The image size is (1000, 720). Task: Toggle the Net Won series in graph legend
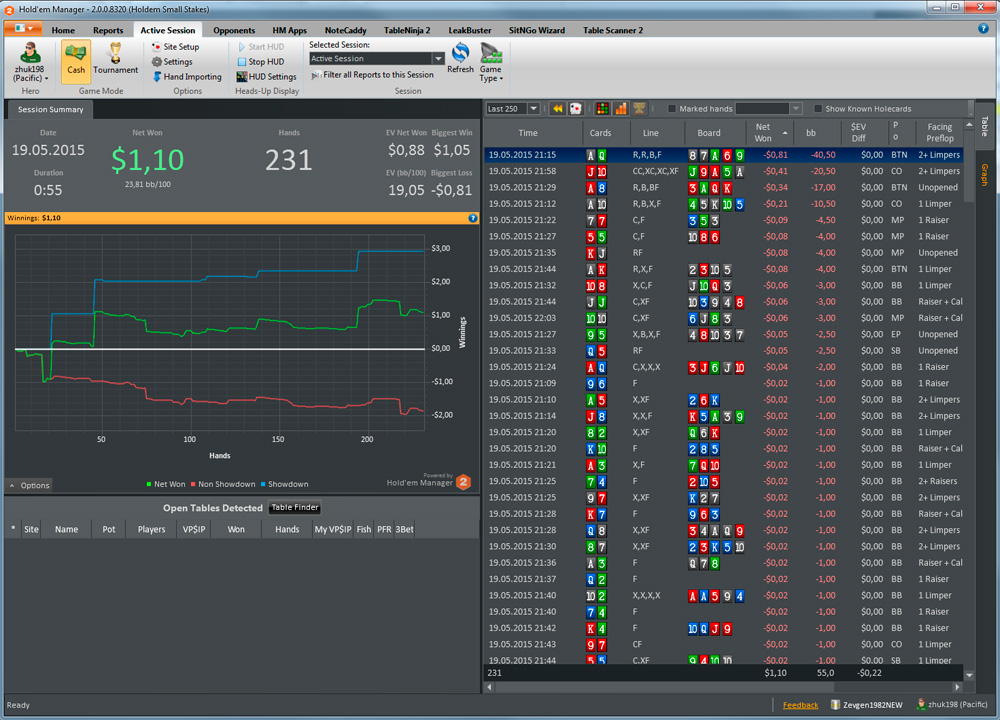pos(166,484)
